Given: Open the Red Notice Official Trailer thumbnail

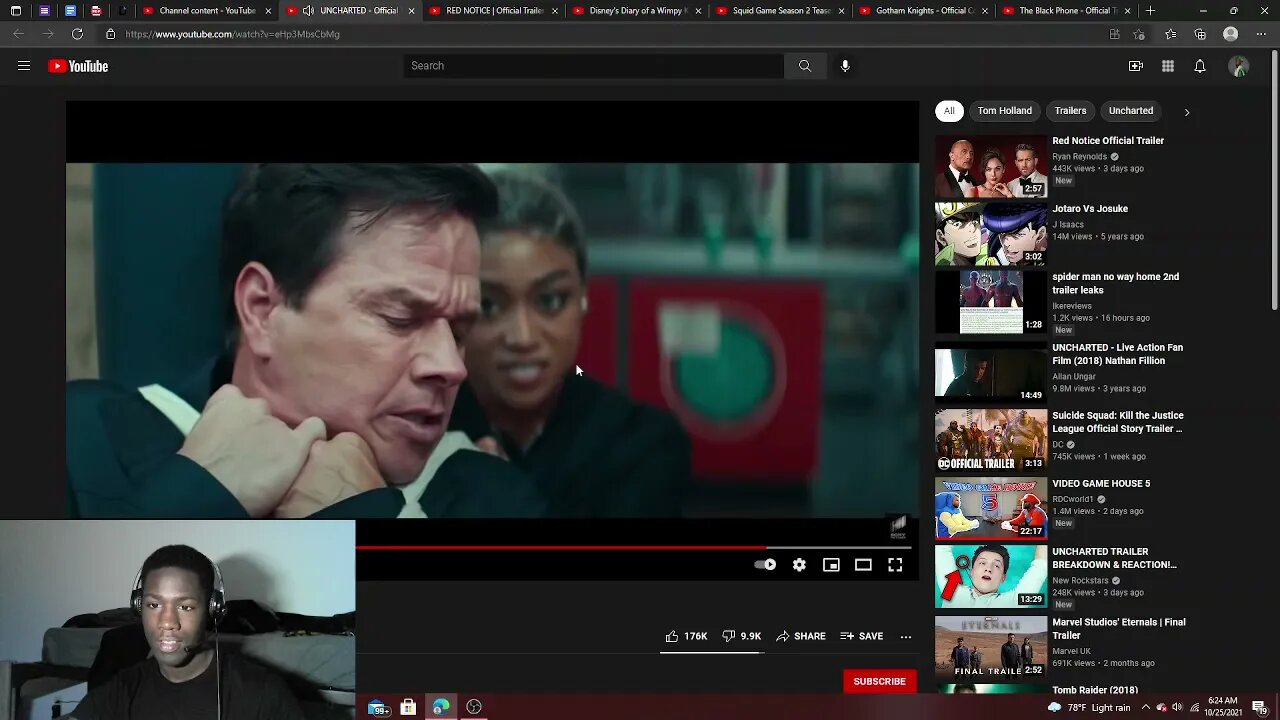Looking at the screenshot, I should point(991,166).
